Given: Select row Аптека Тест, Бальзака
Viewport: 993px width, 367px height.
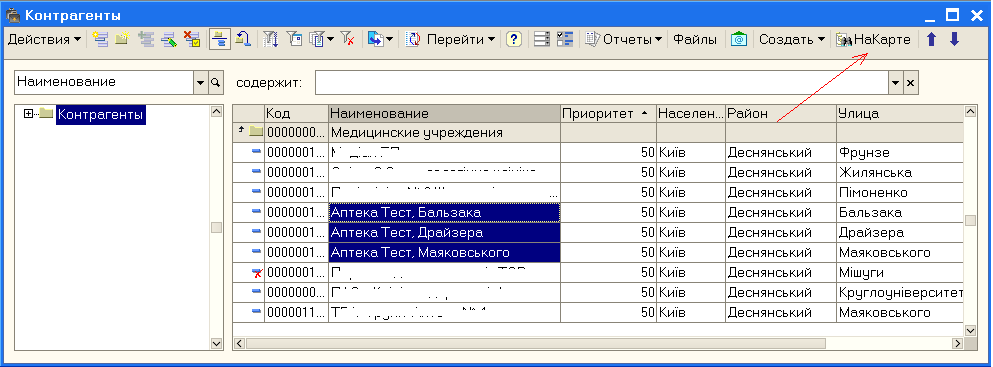Looking at the screenshot, I should pyautogui.click(x=445, y=213).
